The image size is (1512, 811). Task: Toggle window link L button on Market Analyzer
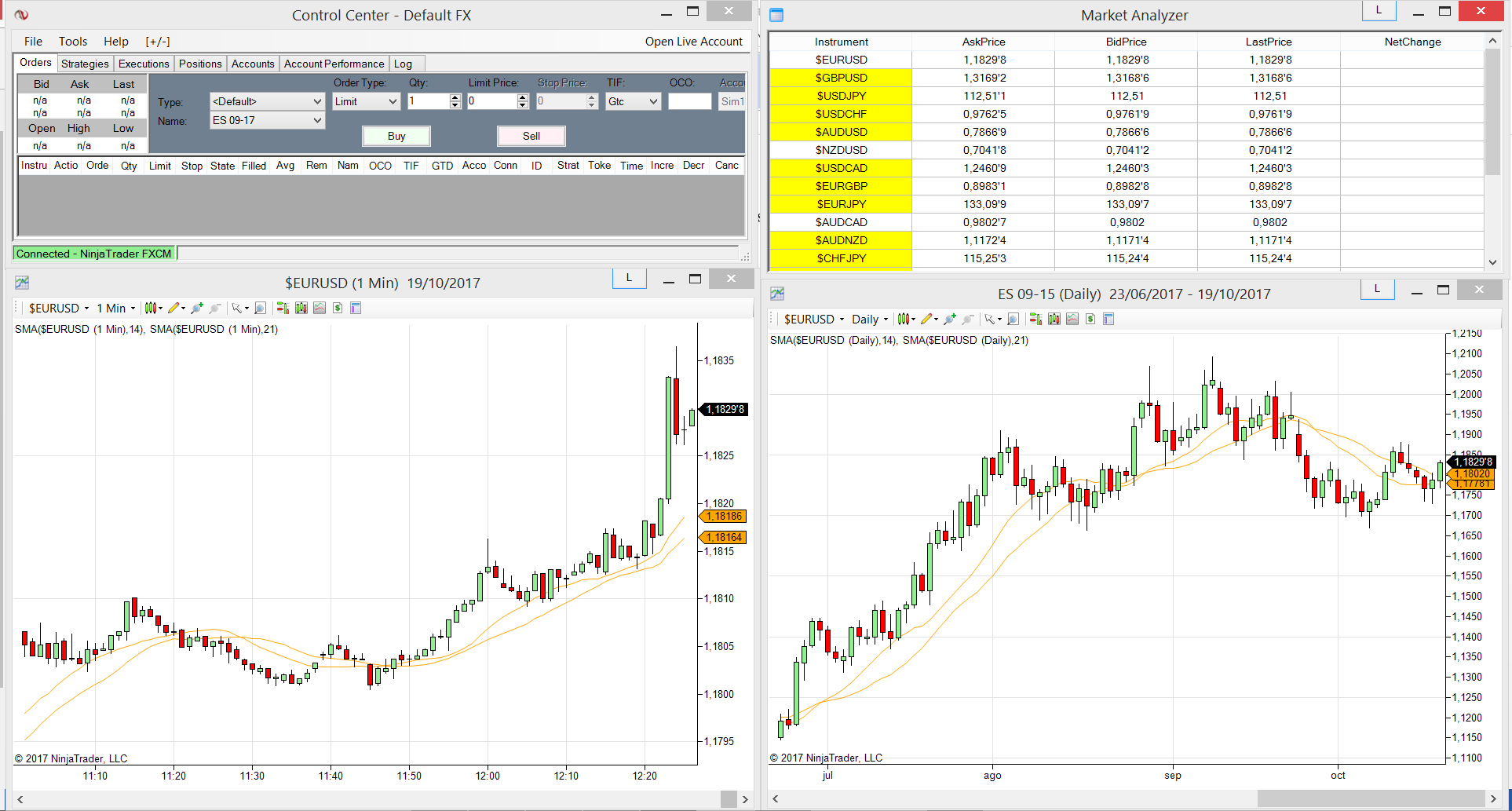(x=1379, y=11)
